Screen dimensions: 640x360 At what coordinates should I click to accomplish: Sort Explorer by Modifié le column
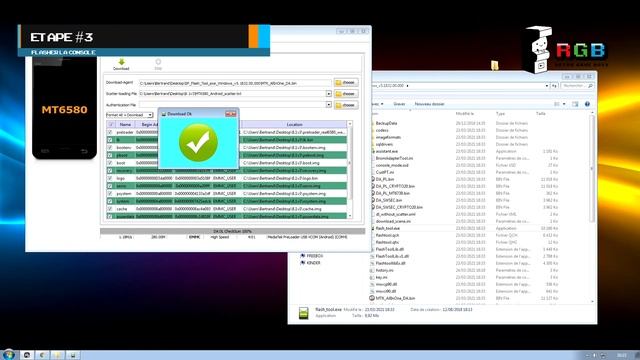click(464, 113)
